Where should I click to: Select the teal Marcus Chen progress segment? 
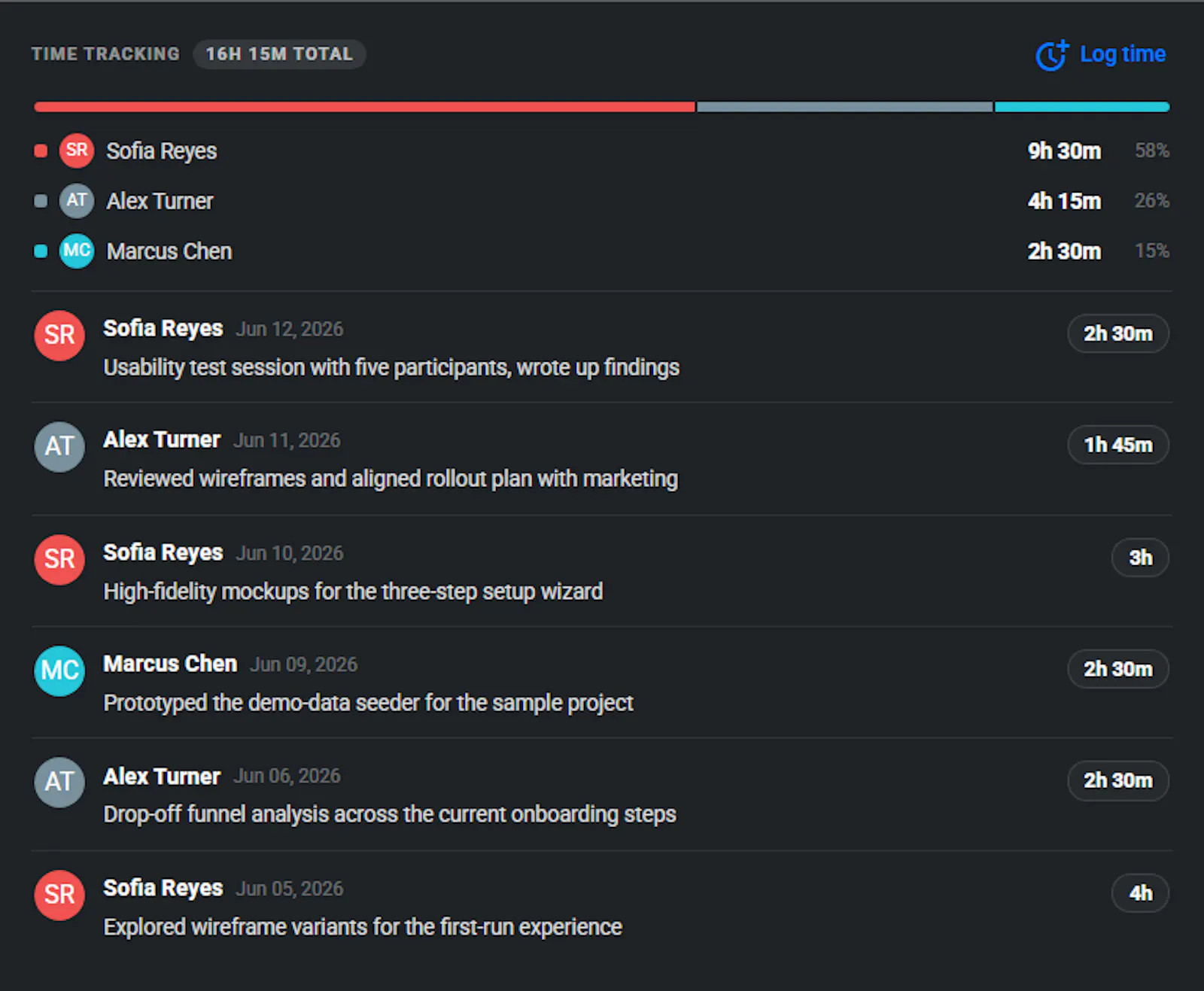1082,107
